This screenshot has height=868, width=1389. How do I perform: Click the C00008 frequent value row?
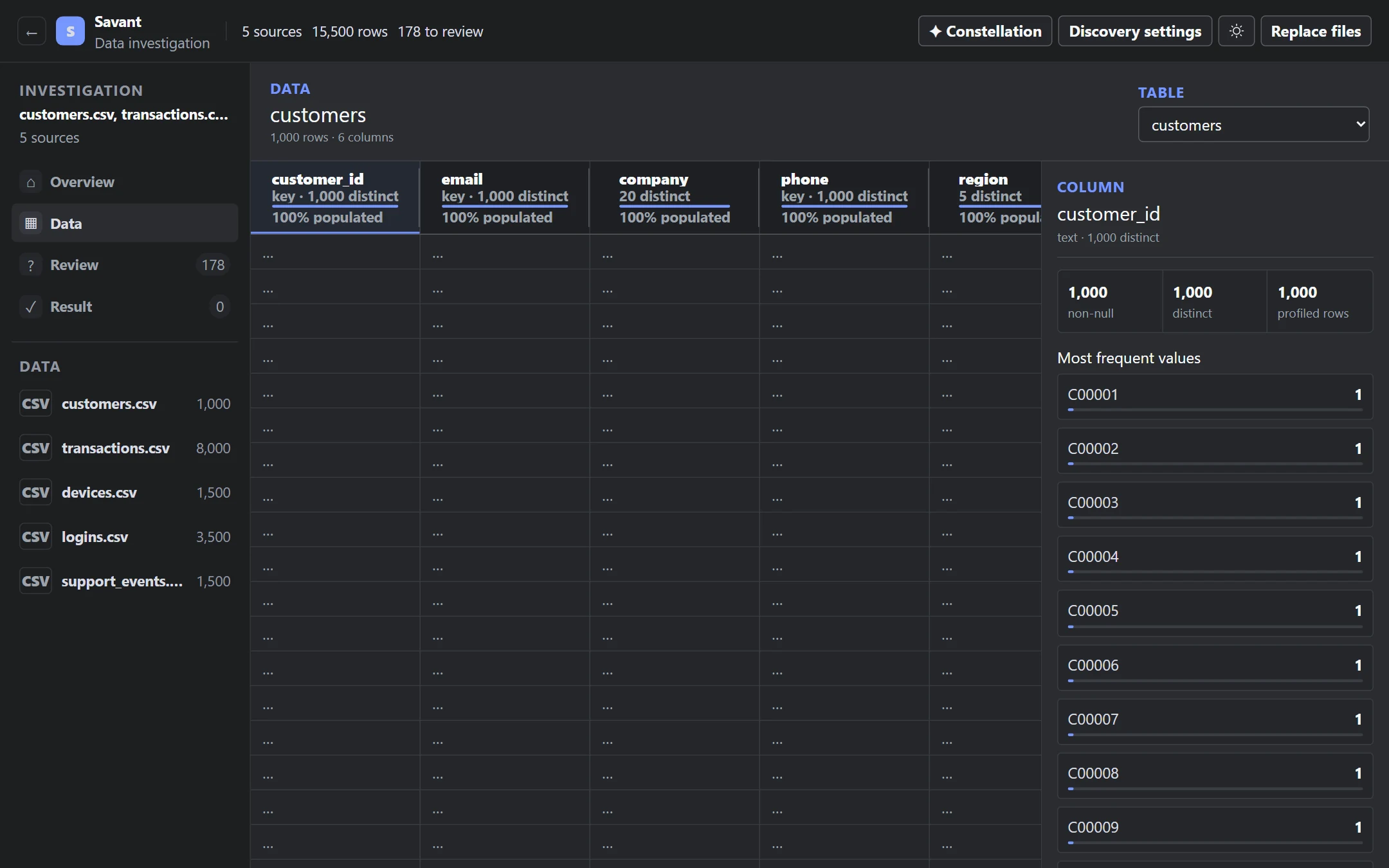1215,775
